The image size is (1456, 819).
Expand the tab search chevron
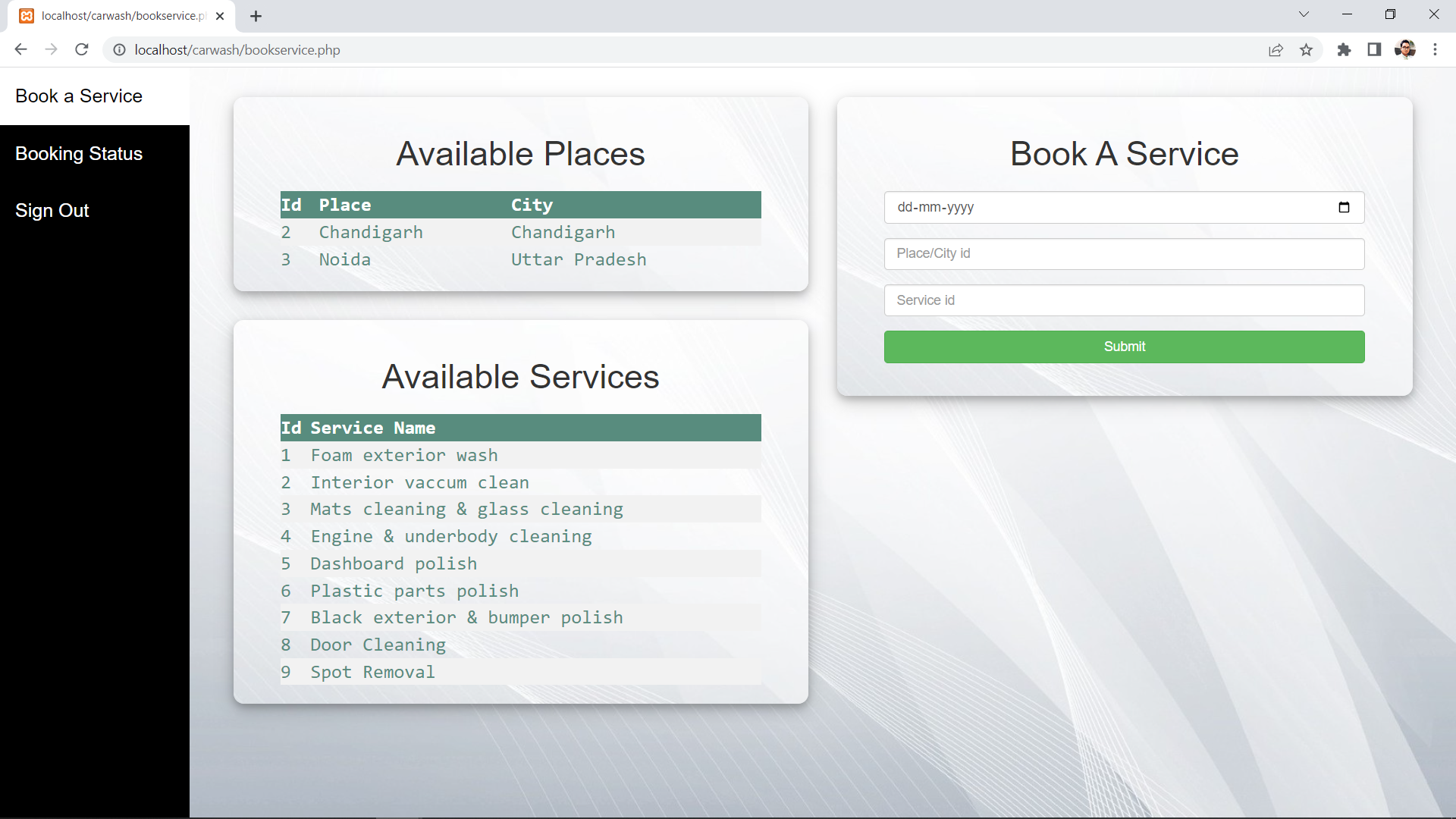pos(1304,14)
